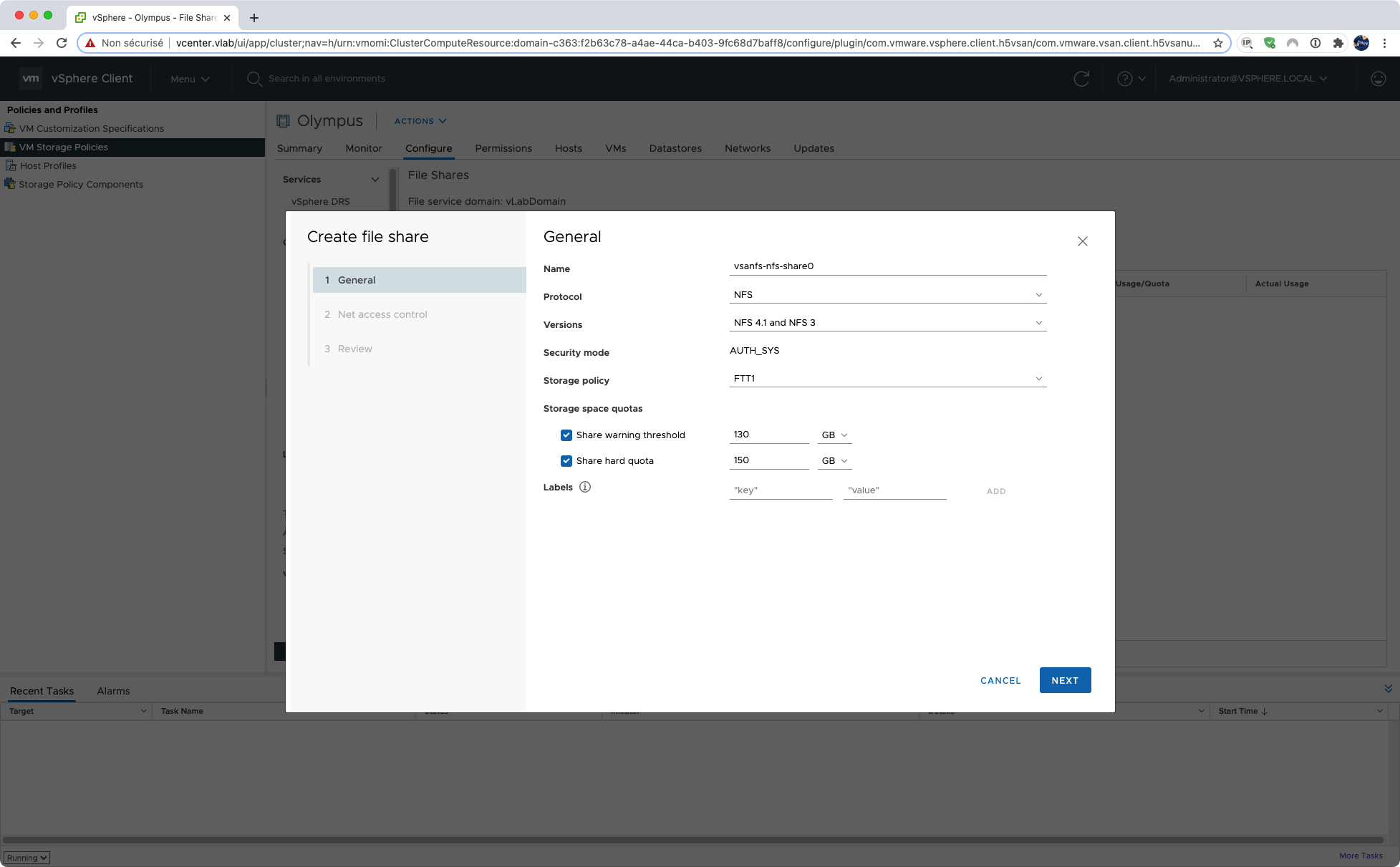Click the Recent Tasks horizontal scrollbar
1400x867 pixels.
(x=693, y=840)
